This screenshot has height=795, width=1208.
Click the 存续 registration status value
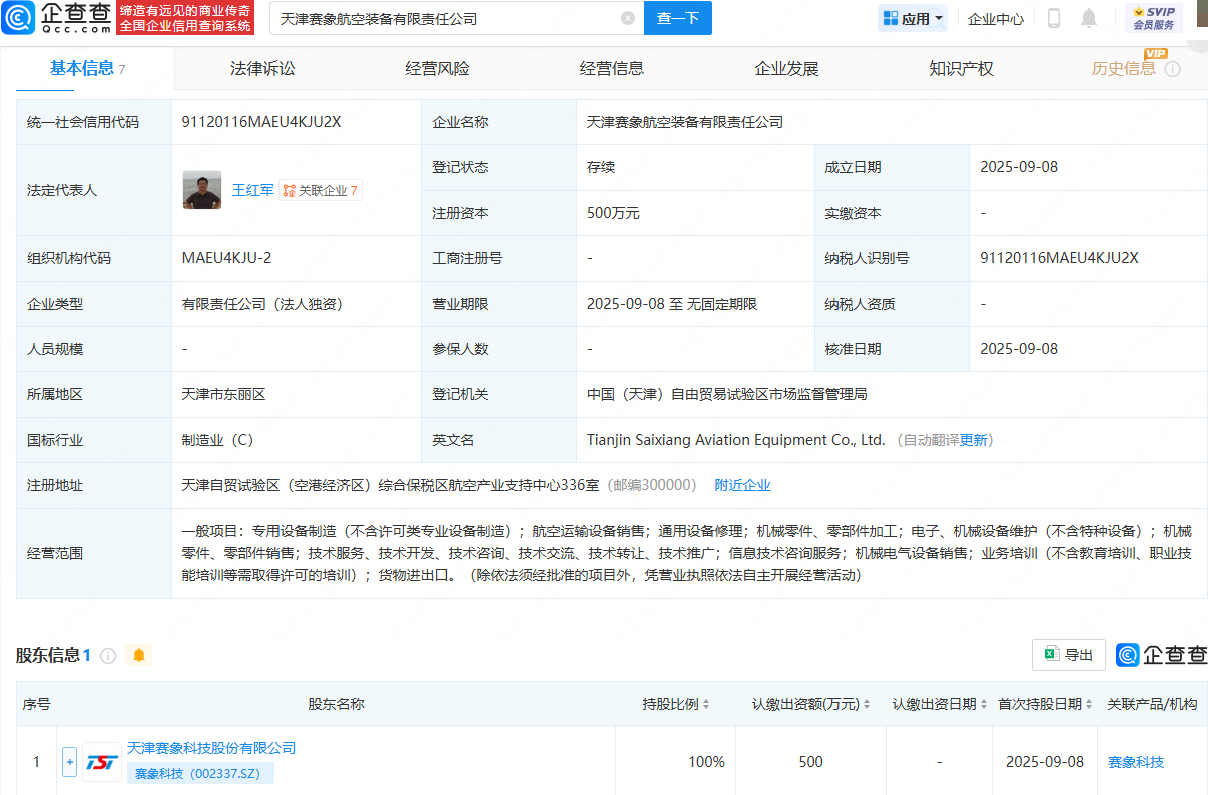pos(601,167)
